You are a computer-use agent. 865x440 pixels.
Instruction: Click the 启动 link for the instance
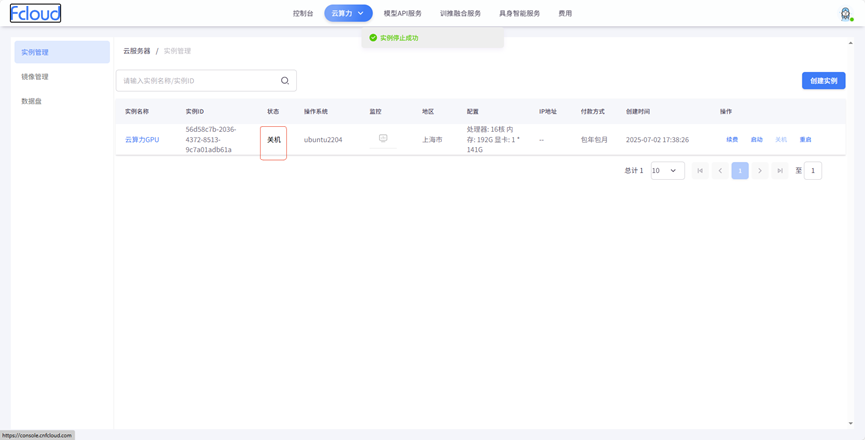point(757,140)
